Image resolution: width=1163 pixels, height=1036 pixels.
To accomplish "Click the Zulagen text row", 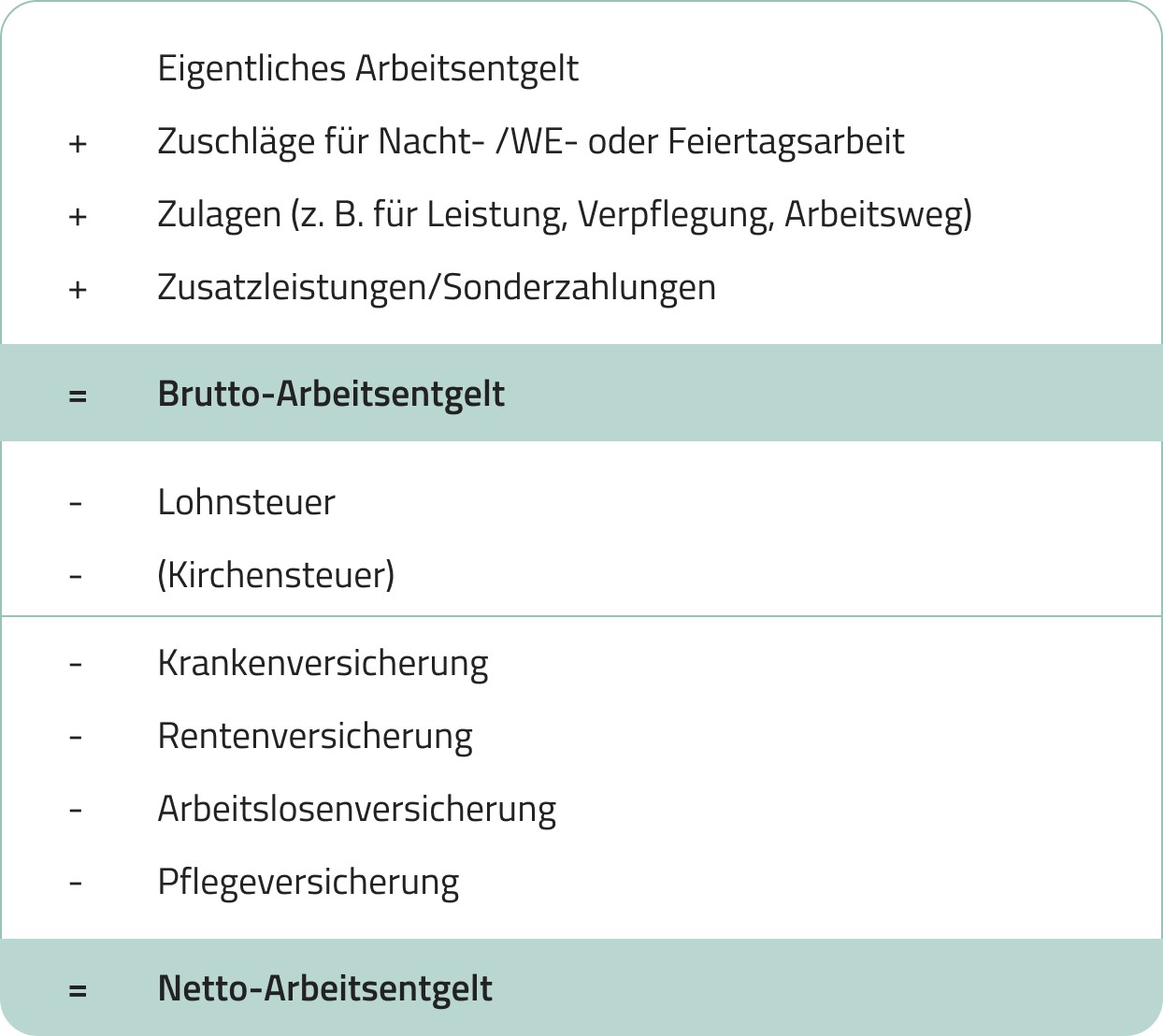I will point(564,215).
